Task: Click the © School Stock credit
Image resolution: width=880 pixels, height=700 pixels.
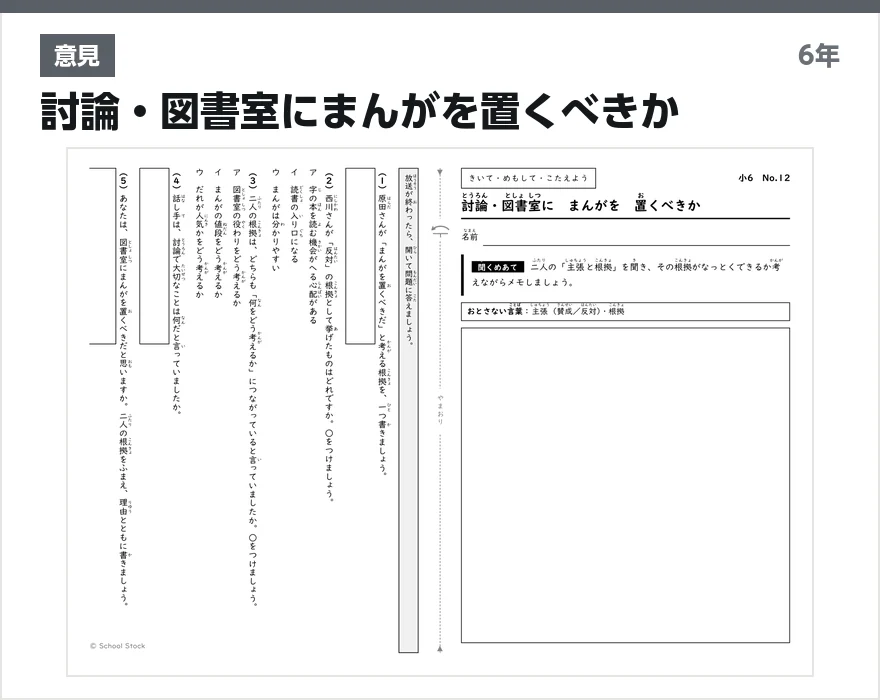Action: click(x=117, y=646)
